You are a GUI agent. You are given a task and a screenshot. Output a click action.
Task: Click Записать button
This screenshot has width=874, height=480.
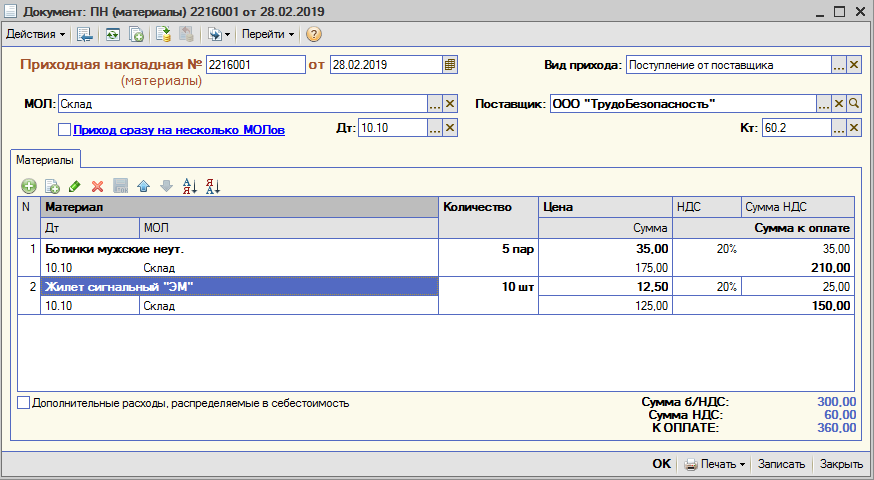click(781, 464)
